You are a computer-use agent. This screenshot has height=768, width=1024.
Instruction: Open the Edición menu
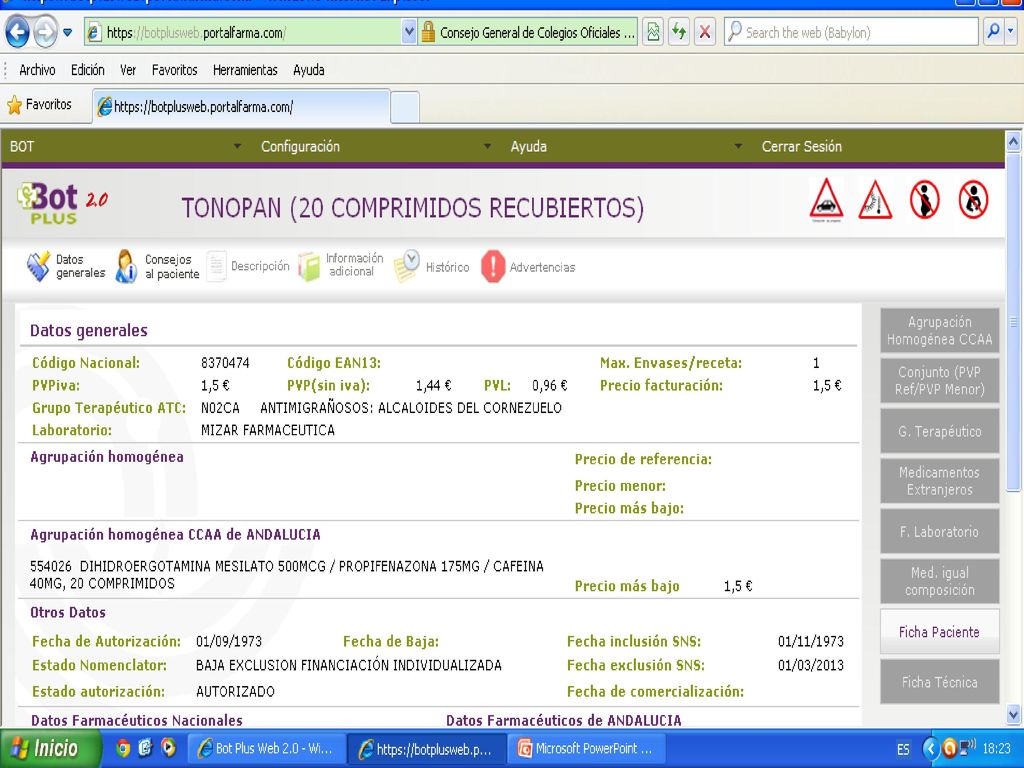[x=88, y=70]
